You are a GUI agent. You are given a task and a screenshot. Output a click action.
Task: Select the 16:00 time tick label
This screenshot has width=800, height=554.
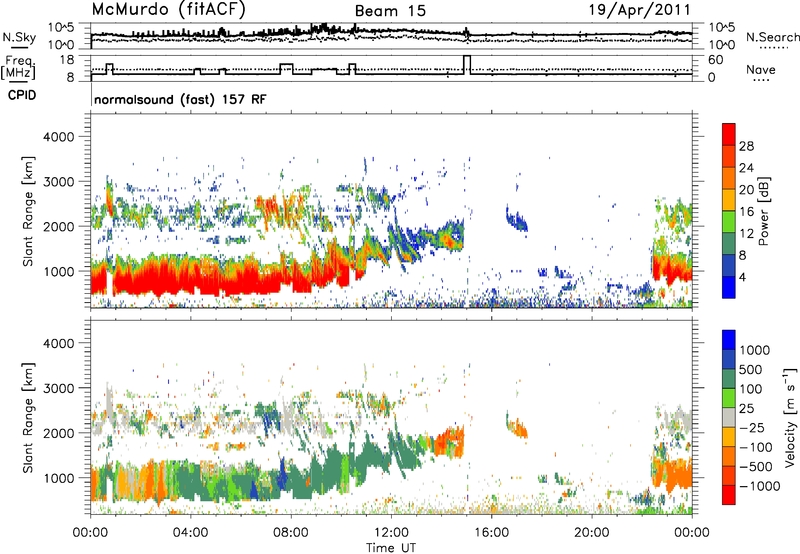click(491, 533)
